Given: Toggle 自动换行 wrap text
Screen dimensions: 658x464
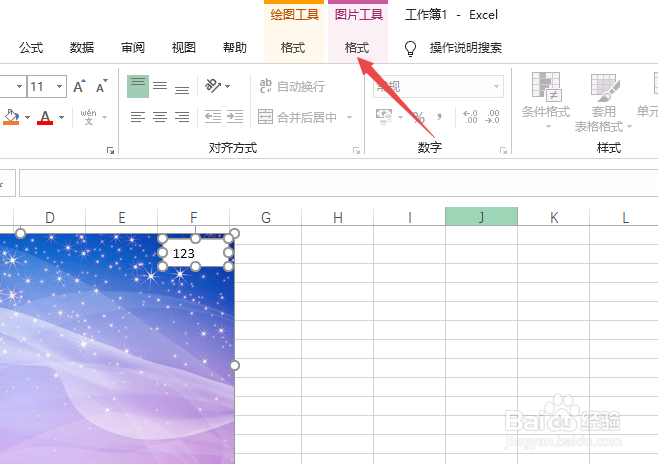Looking at the screenshot, I should pyautogui.click(x=292, y=86).
